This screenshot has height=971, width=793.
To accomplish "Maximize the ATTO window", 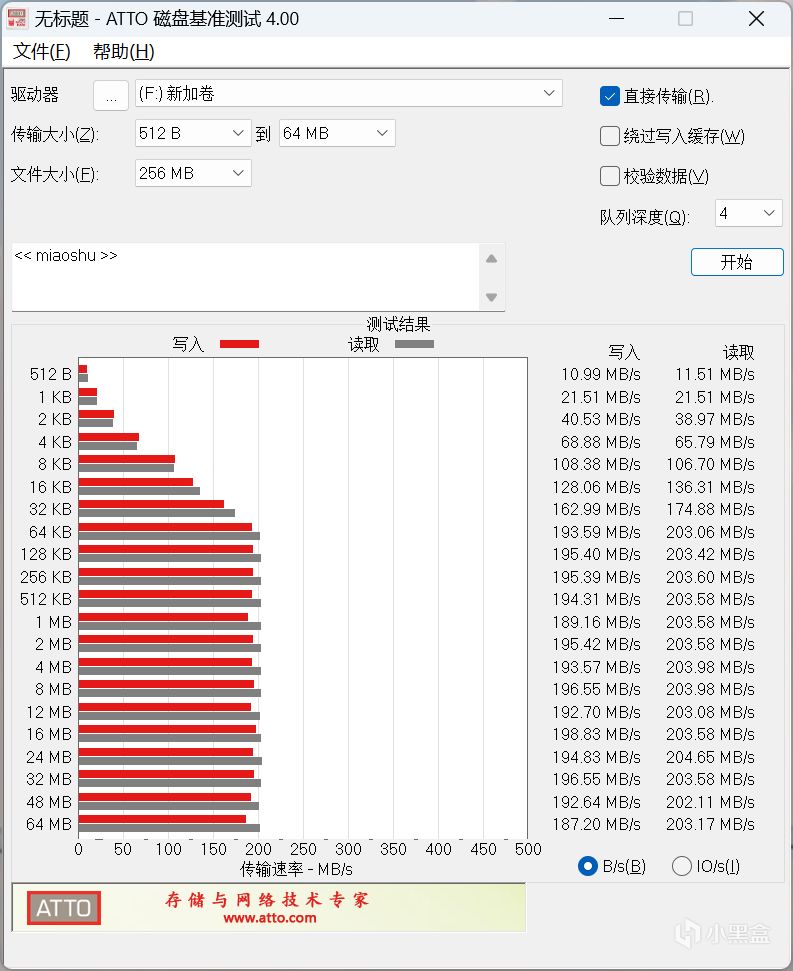I will tap(685, 19).
